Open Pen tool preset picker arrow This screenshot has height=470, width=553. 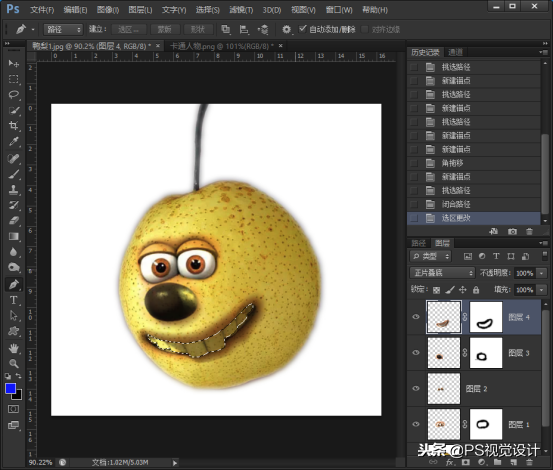pyautogui.click(x=33, y=30)
